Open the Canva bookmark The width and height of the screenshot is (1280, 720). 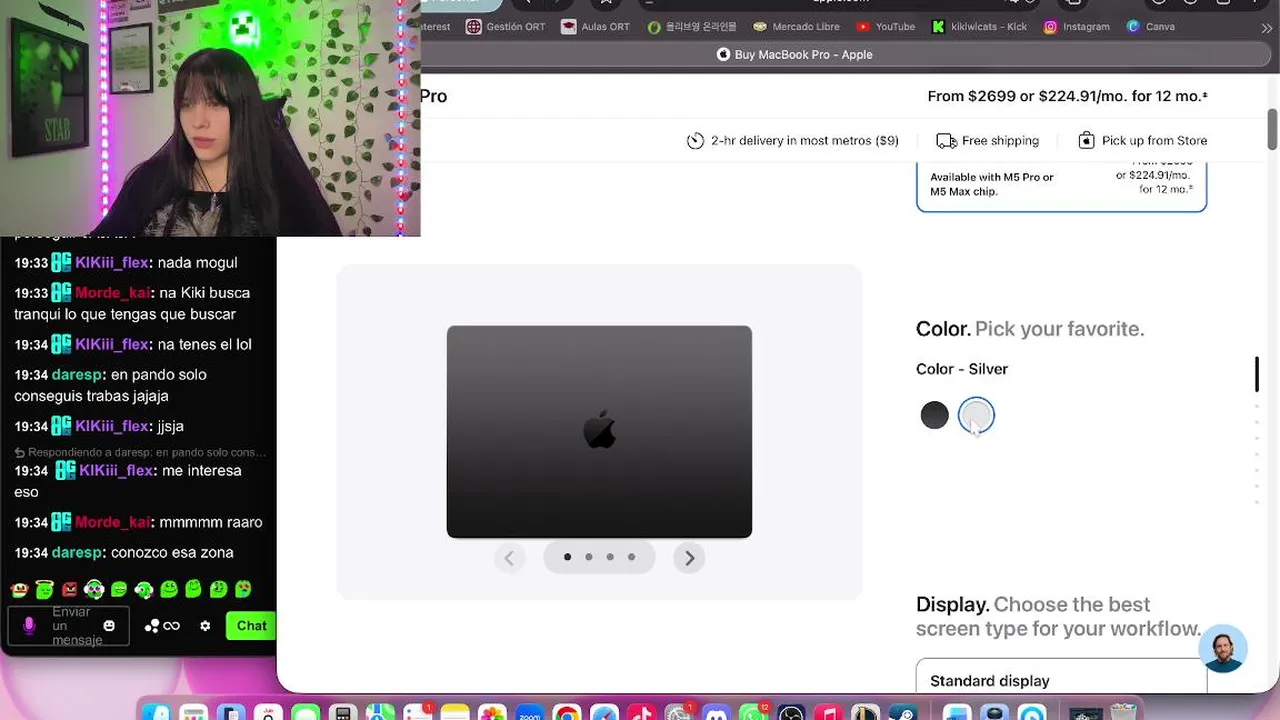[x=1151, y=27]
